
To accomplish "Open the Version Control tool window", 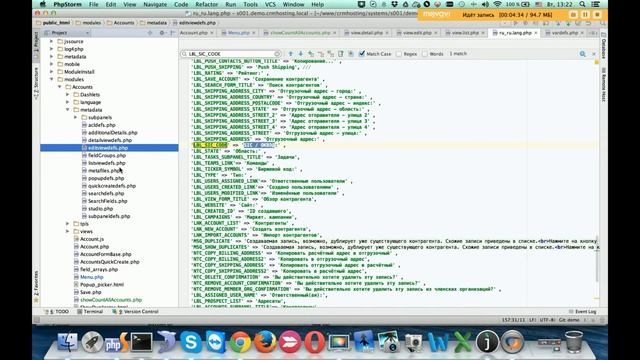I will (x=135, y=311).
